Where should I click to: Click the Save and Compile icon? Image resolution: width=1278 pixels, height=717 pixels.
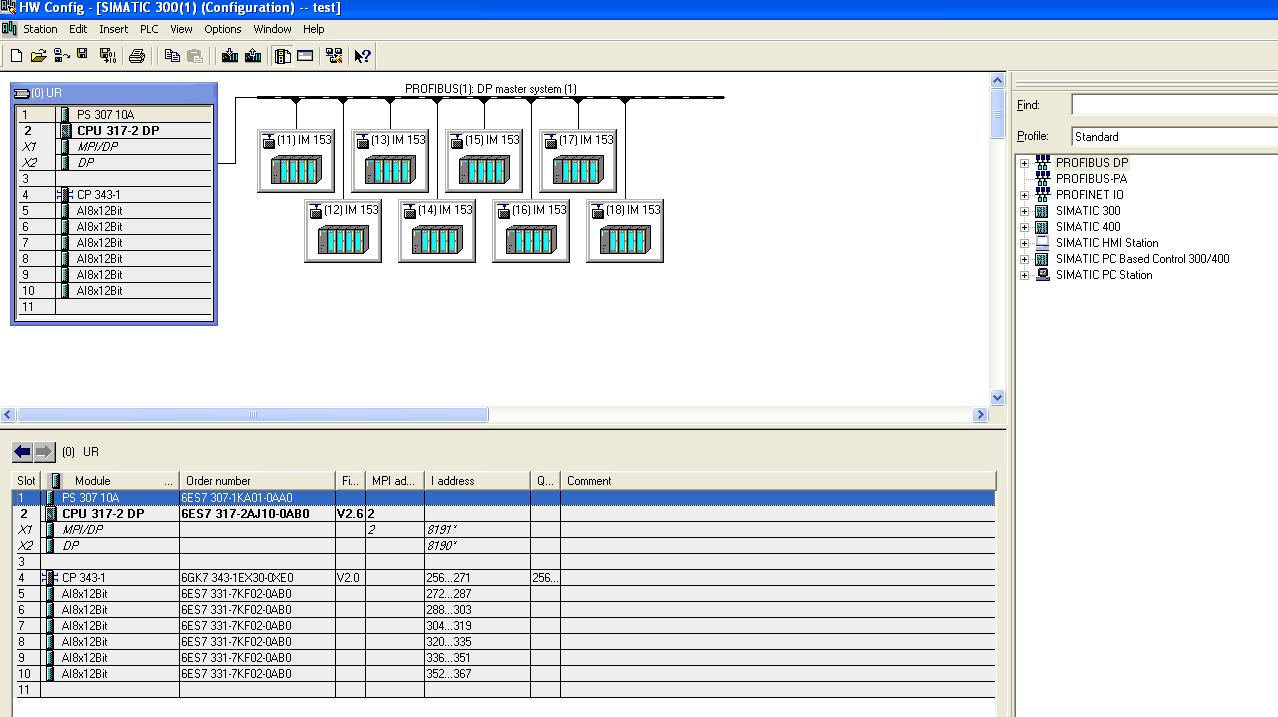point(106,56)
